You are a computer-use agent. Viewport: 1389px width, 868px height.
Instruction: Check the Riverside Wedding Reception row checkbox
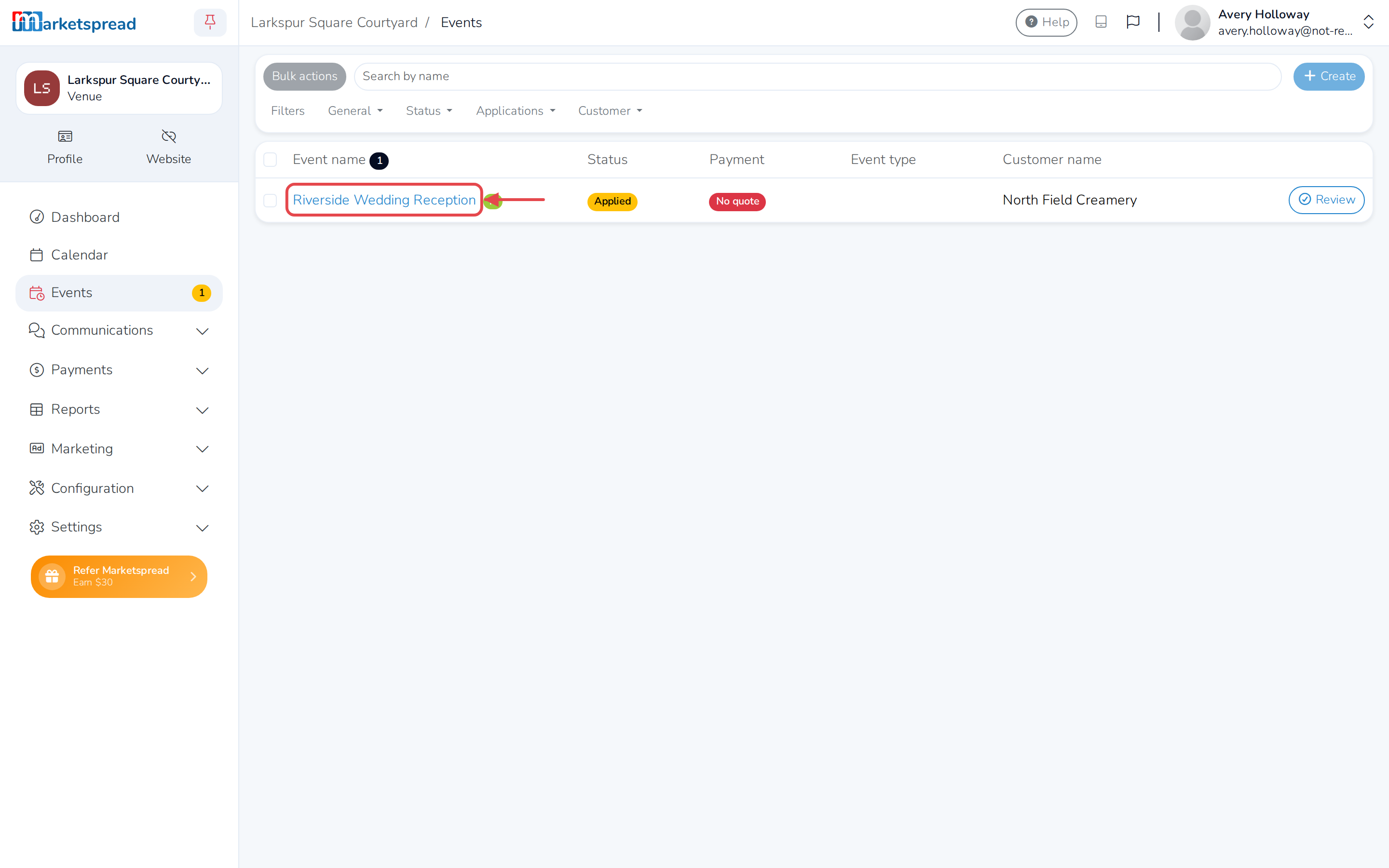pos(270,200)
